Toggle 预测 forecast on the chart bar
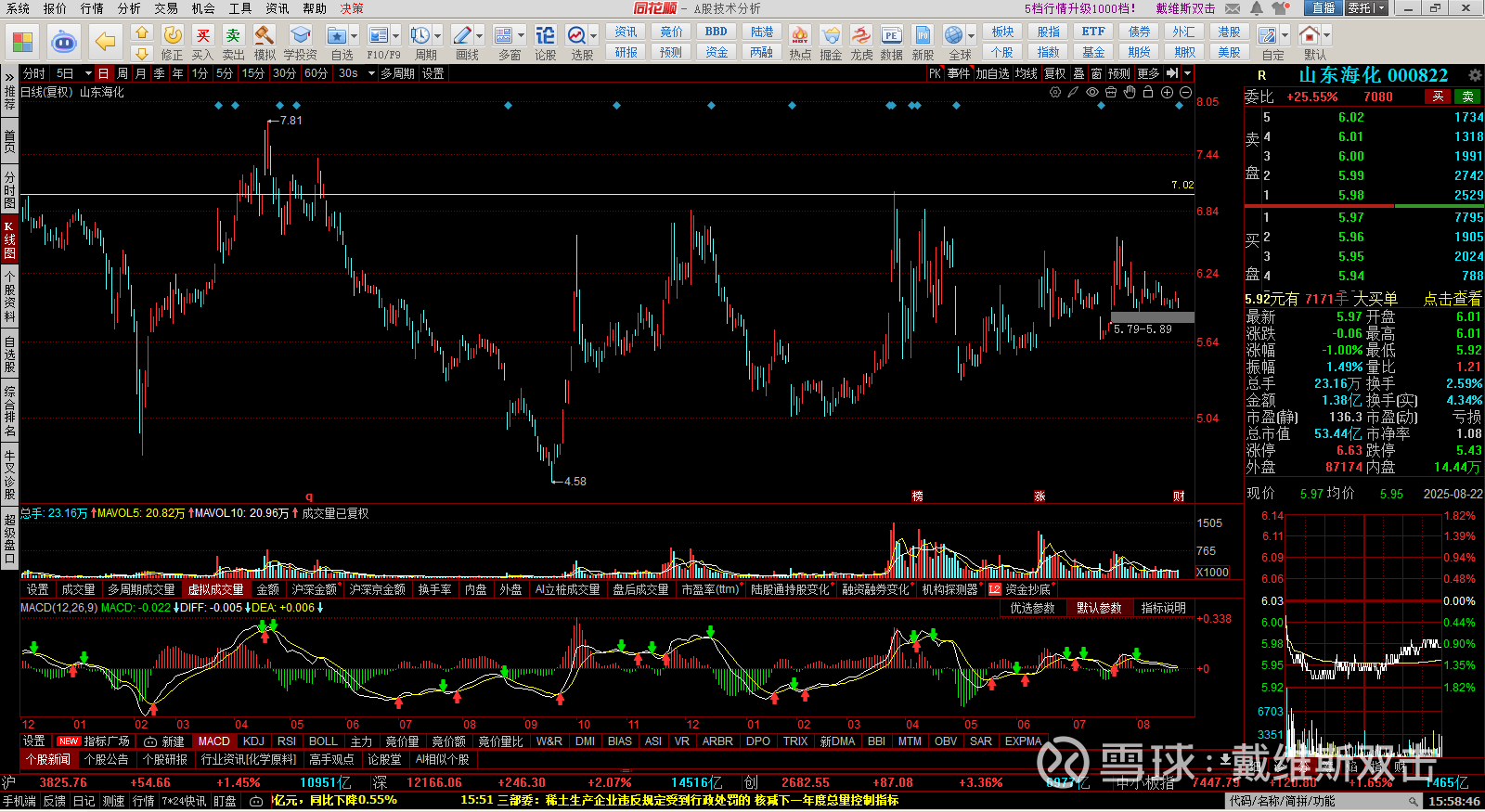1485x812 pixels. (1119, 73)
